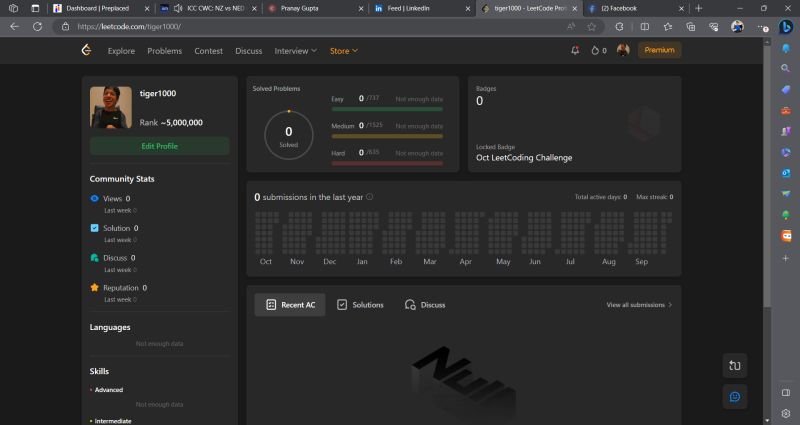Click the browser back arrow
This screenshot has height=425, width=800.
click(14, 27)
